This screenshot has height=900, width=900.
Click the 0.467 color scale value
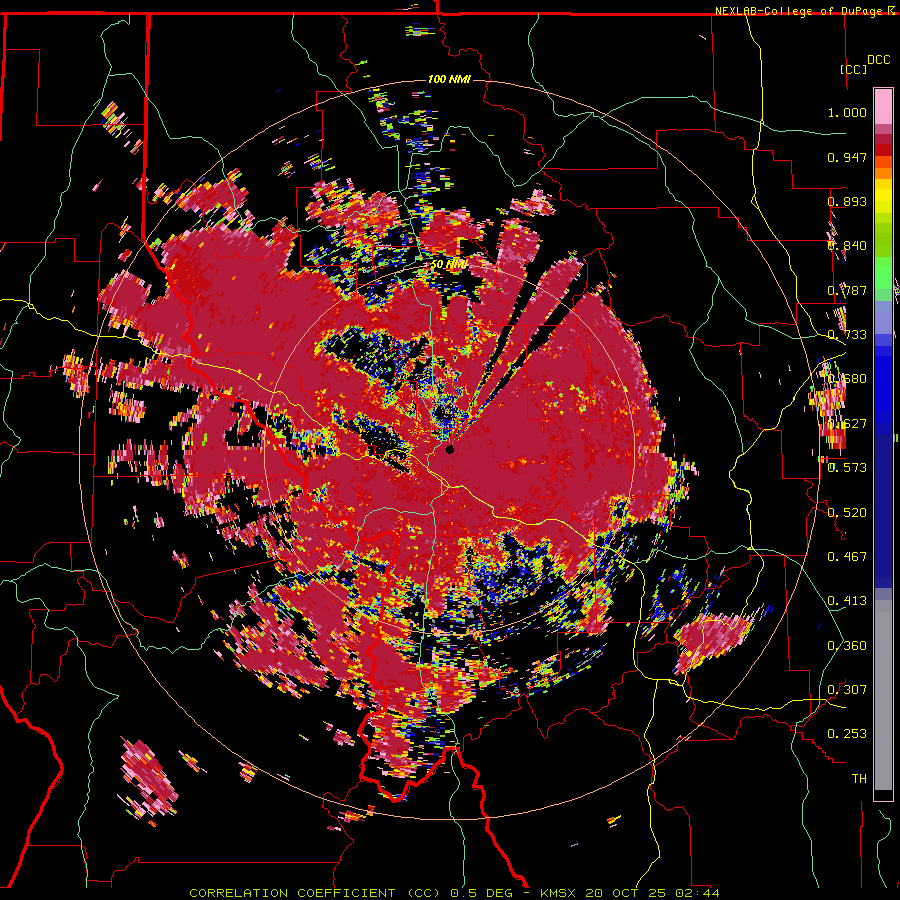[847, 557]
